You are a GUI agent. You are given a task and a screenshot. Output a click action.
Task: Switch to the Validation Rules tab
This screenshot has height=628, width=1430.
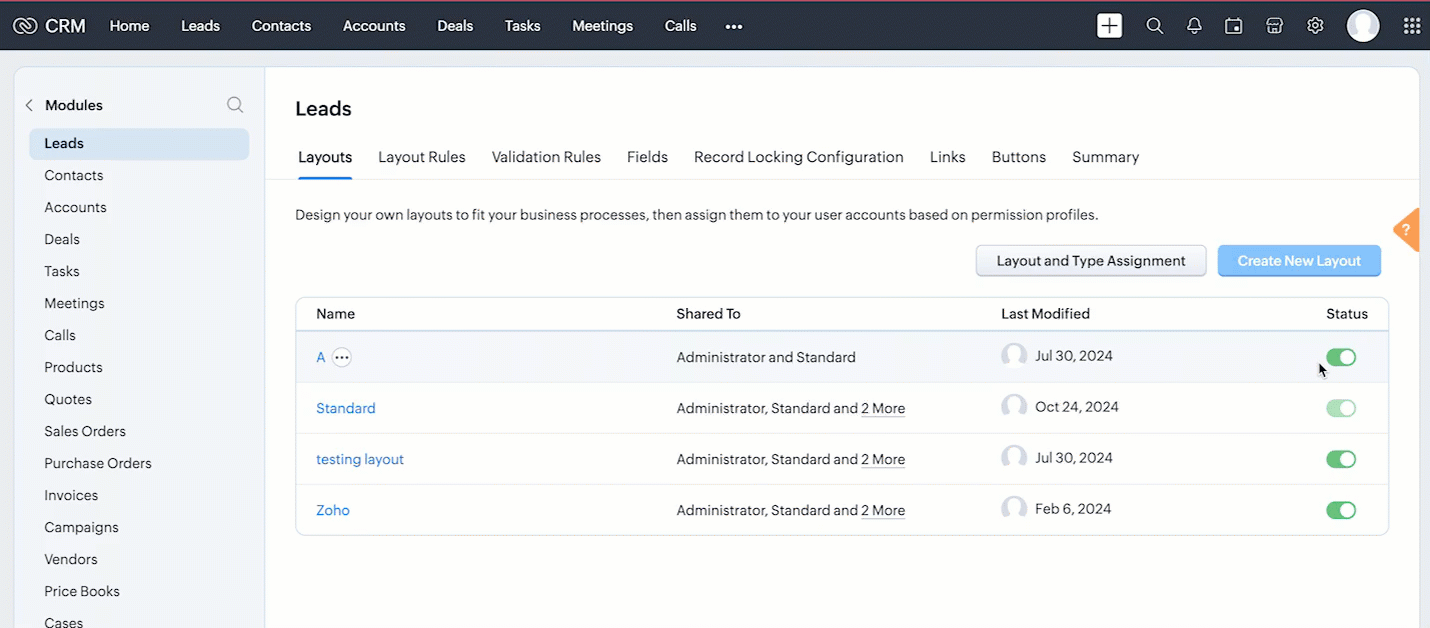click(x=546, y=157)
